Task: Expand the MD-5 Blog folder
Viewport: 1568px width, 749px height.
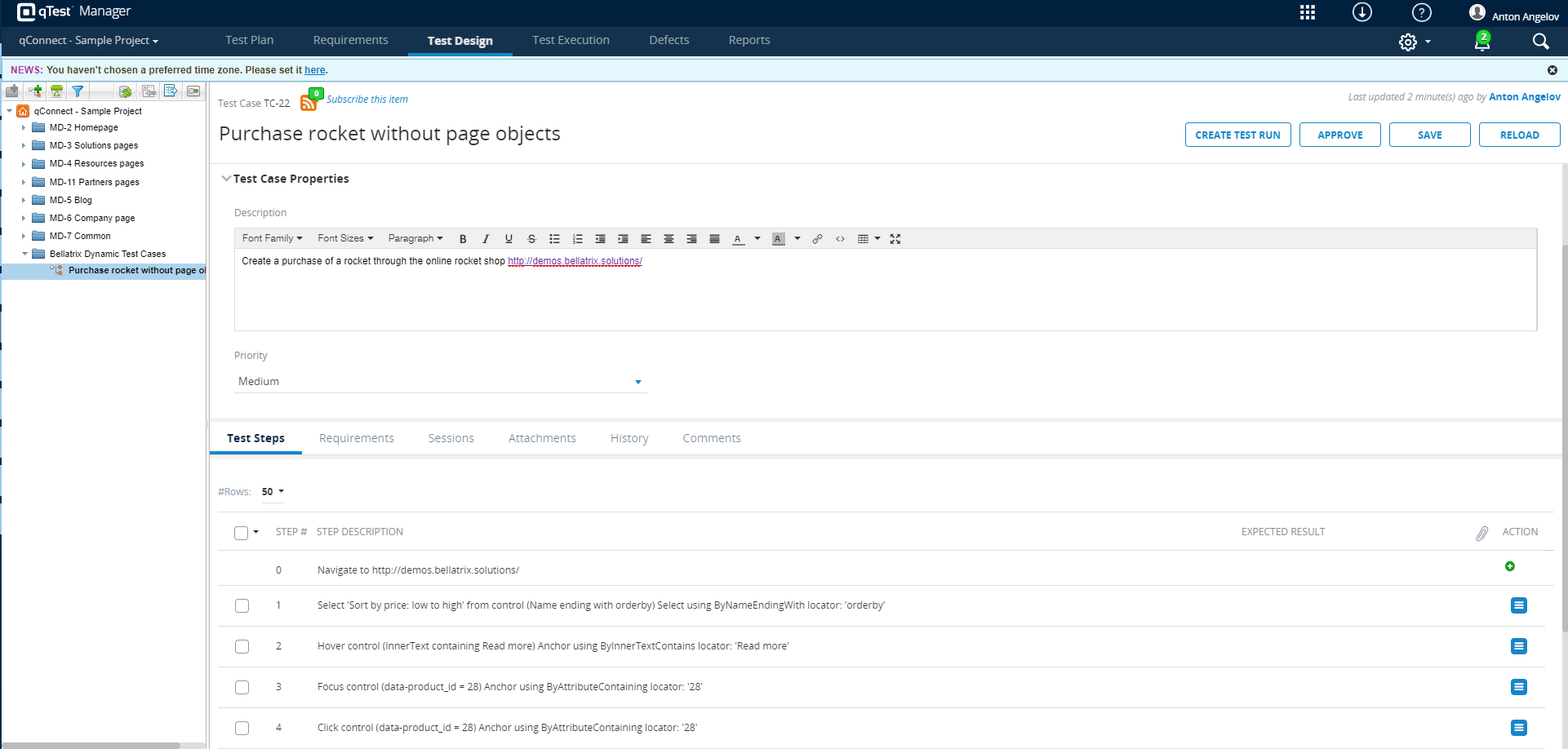Action: (x=23, y=200)
